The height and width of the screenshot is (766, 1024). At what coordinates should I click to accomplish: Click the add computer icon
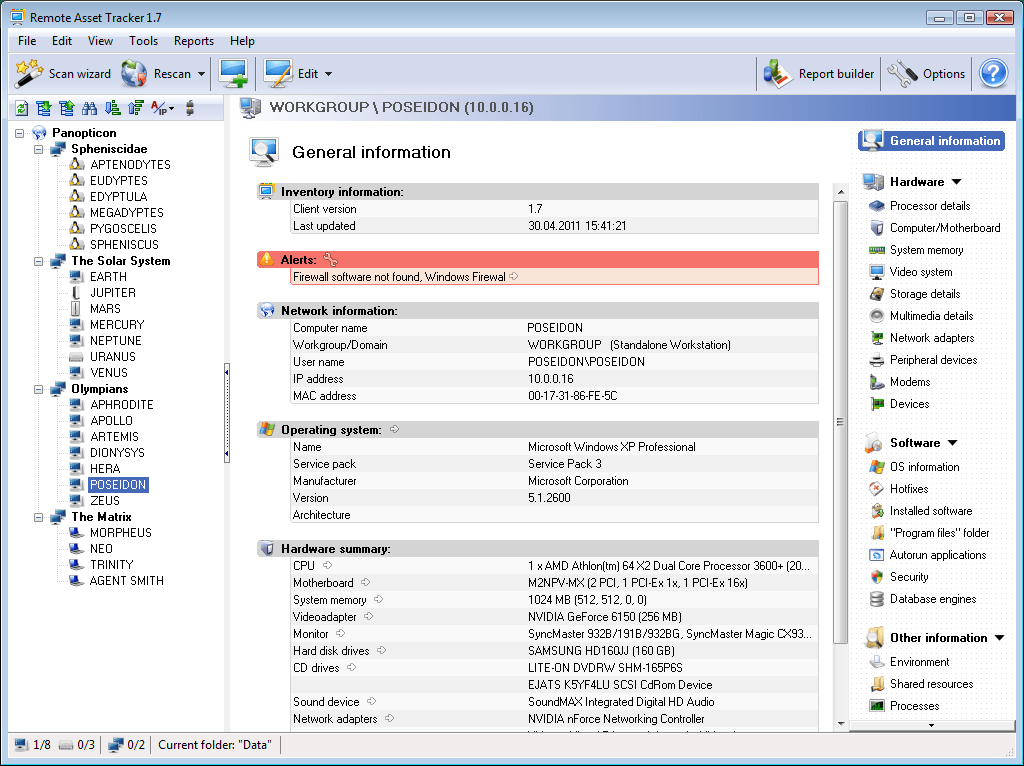[x=233, y=74]
